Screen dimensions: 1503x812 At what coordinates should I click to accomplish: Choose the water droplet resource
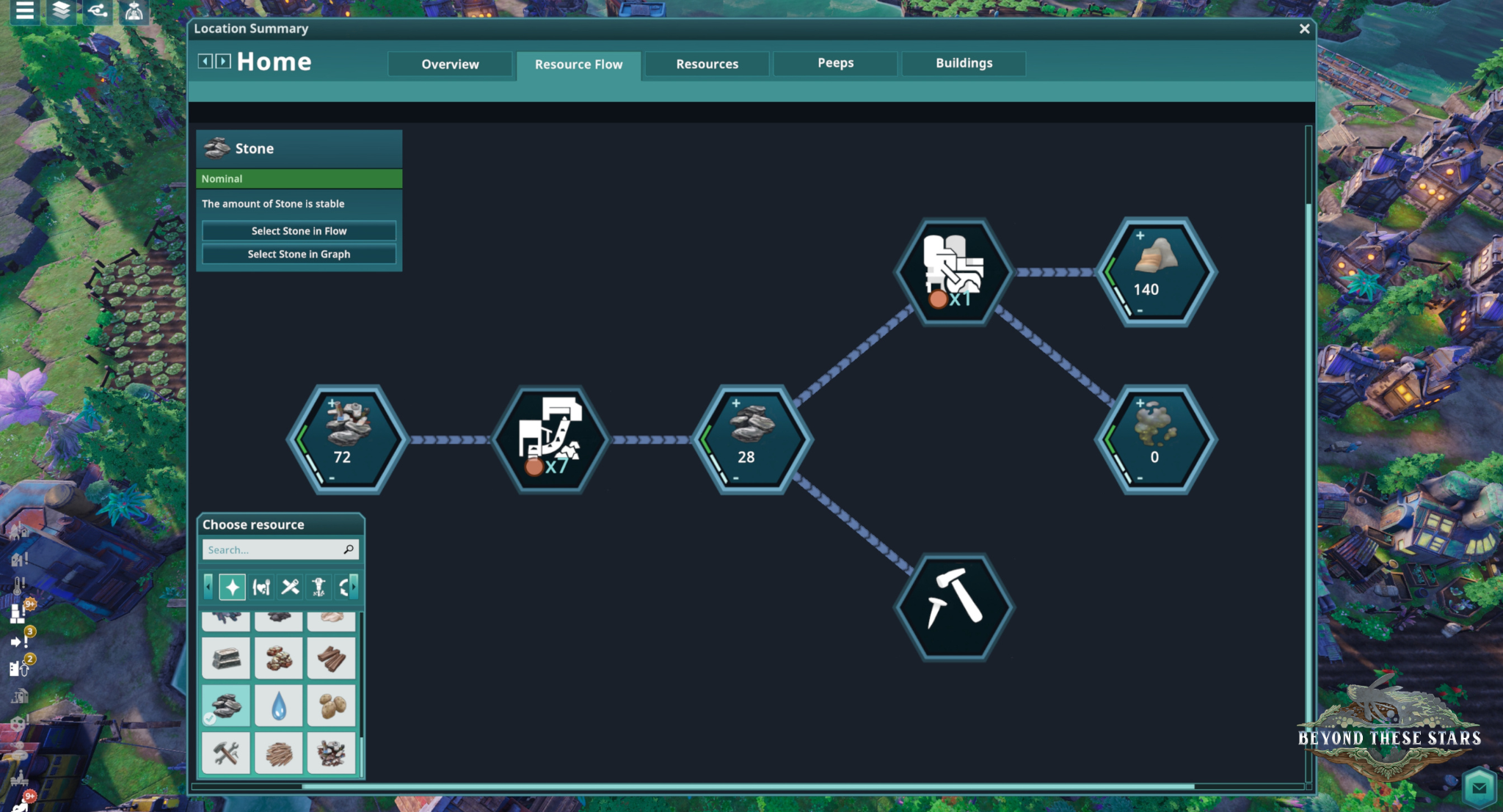(279, 706)
